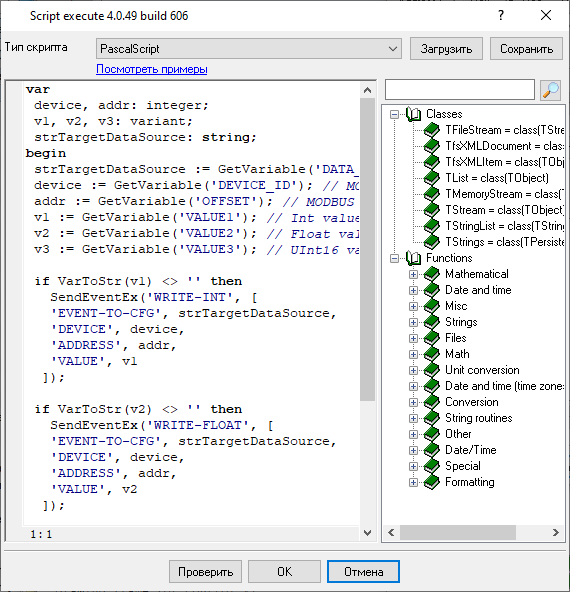Open the help question mark button

tap(501, 15)
